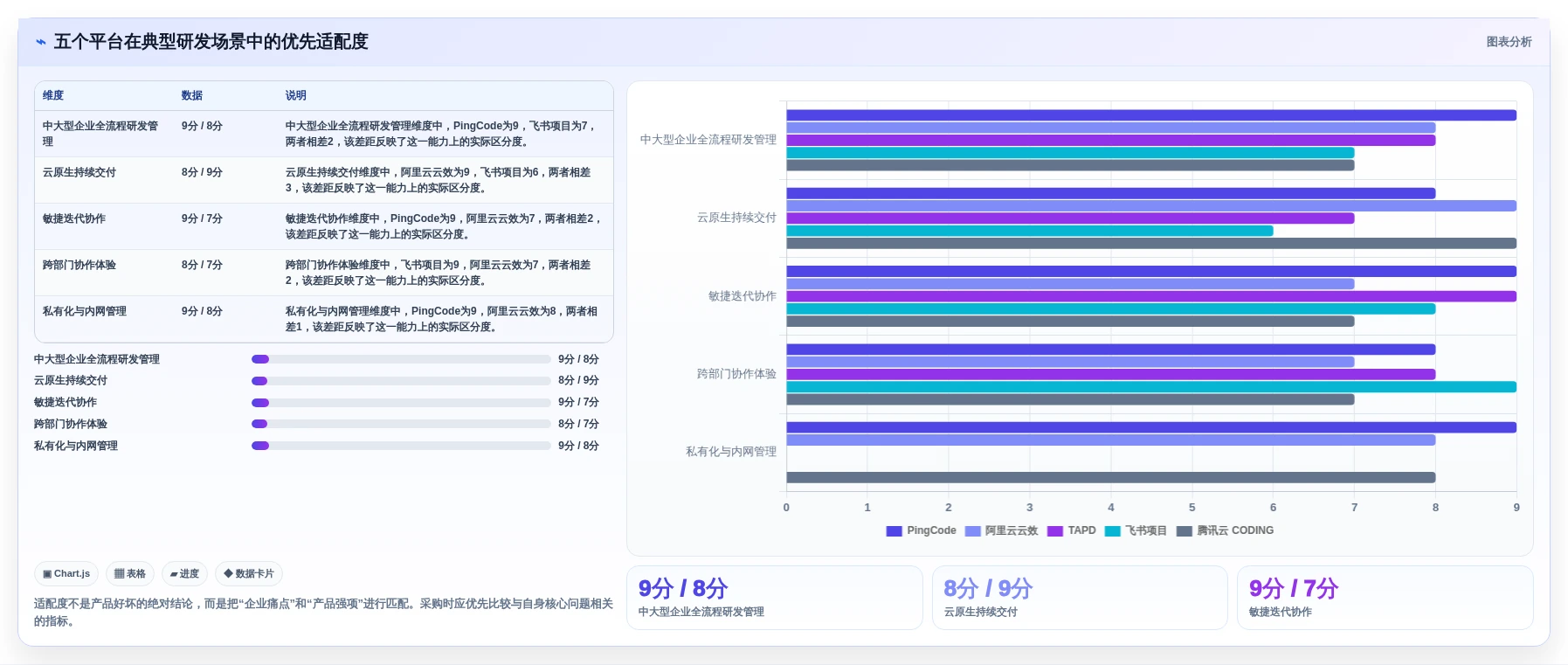
Task: Click the 私有化与内网管理 progress list label
Action: coord(76,446)
